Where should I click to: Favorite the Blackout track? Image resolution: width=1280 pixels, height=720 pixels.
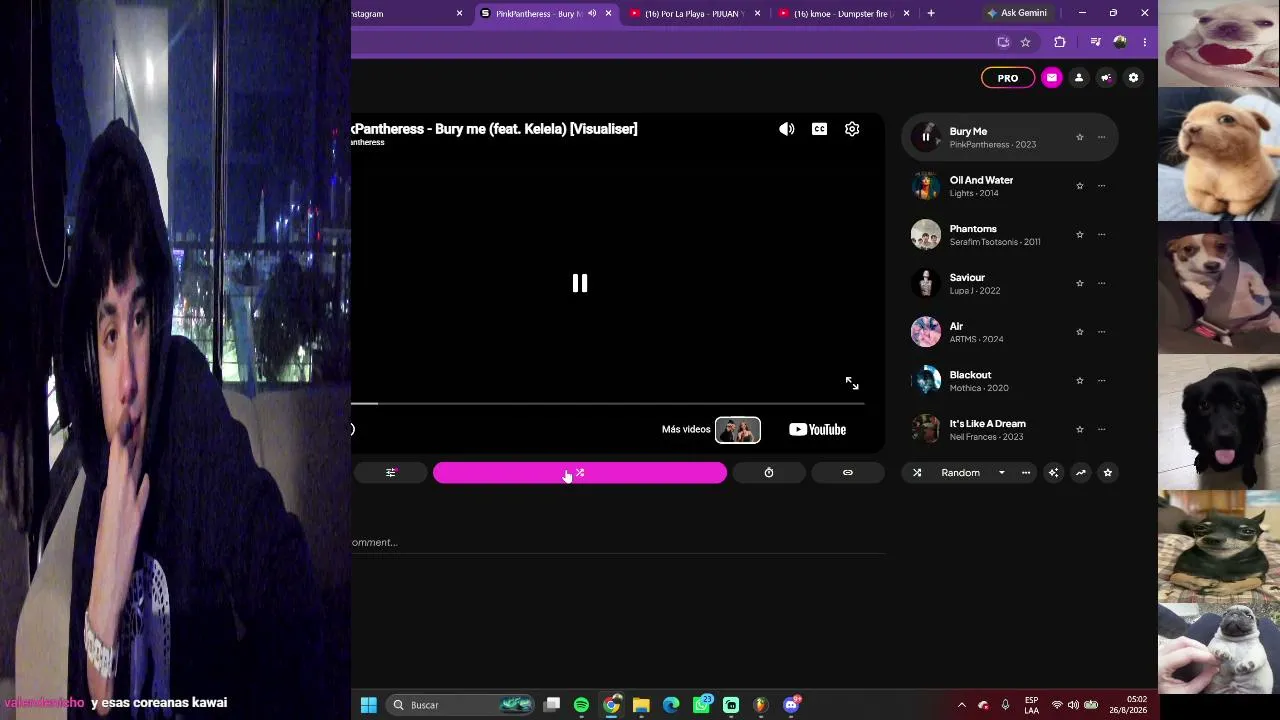pyautogui.click(x=1079, y=381)
